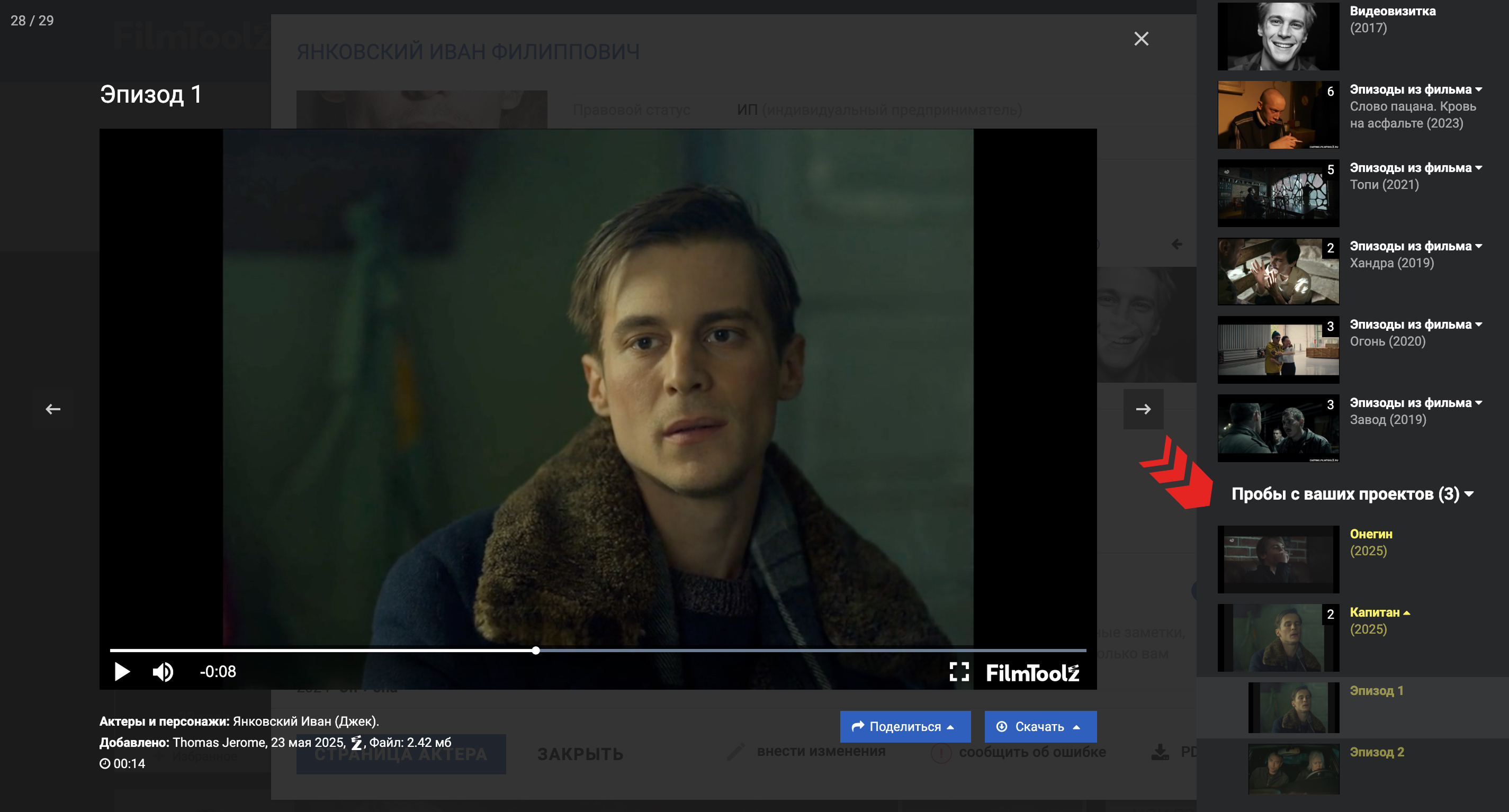1509x812 pixels.
Task: Click the Эпизод 1 title heading
Action: tap(150, 94)
